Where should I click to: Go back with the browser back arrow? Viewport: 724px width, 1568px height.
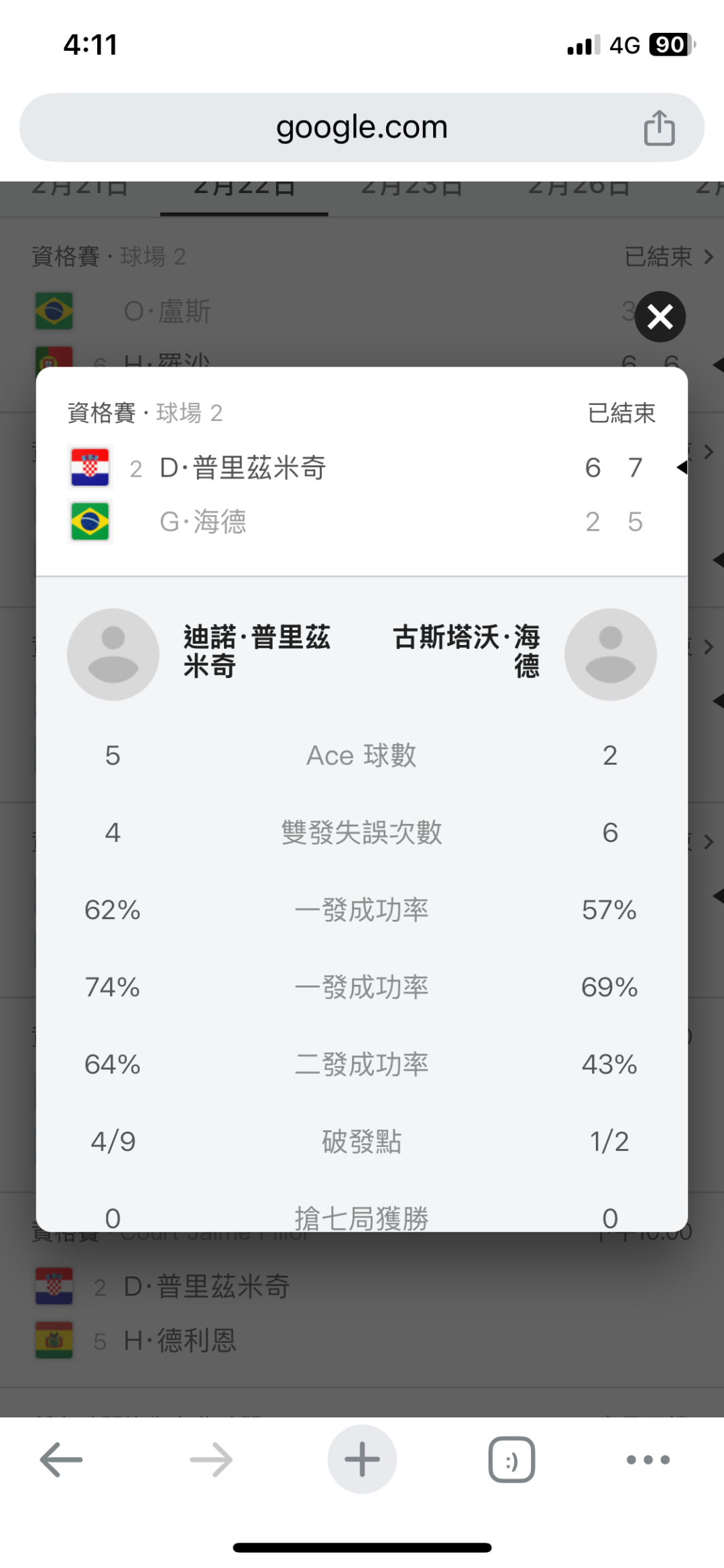click(61, 1459)
